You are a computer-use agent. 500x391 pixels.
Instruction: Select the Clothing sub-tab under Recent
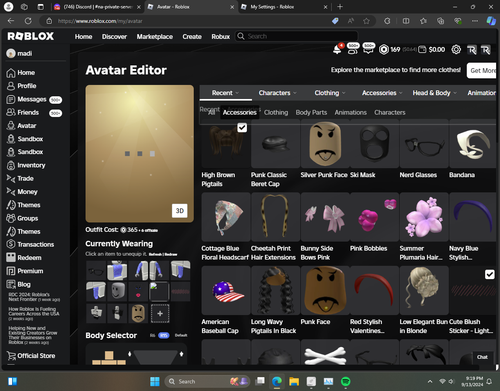tap(276, 113)
